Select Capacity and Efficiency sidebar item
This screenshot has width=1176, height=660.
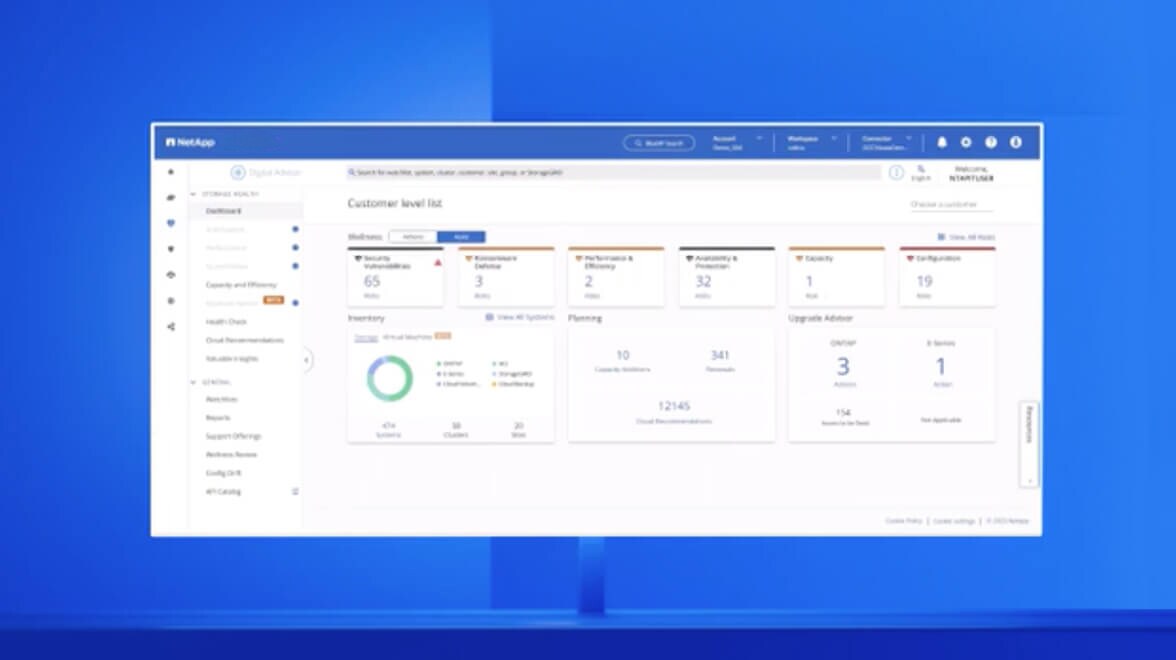[241, 285]
